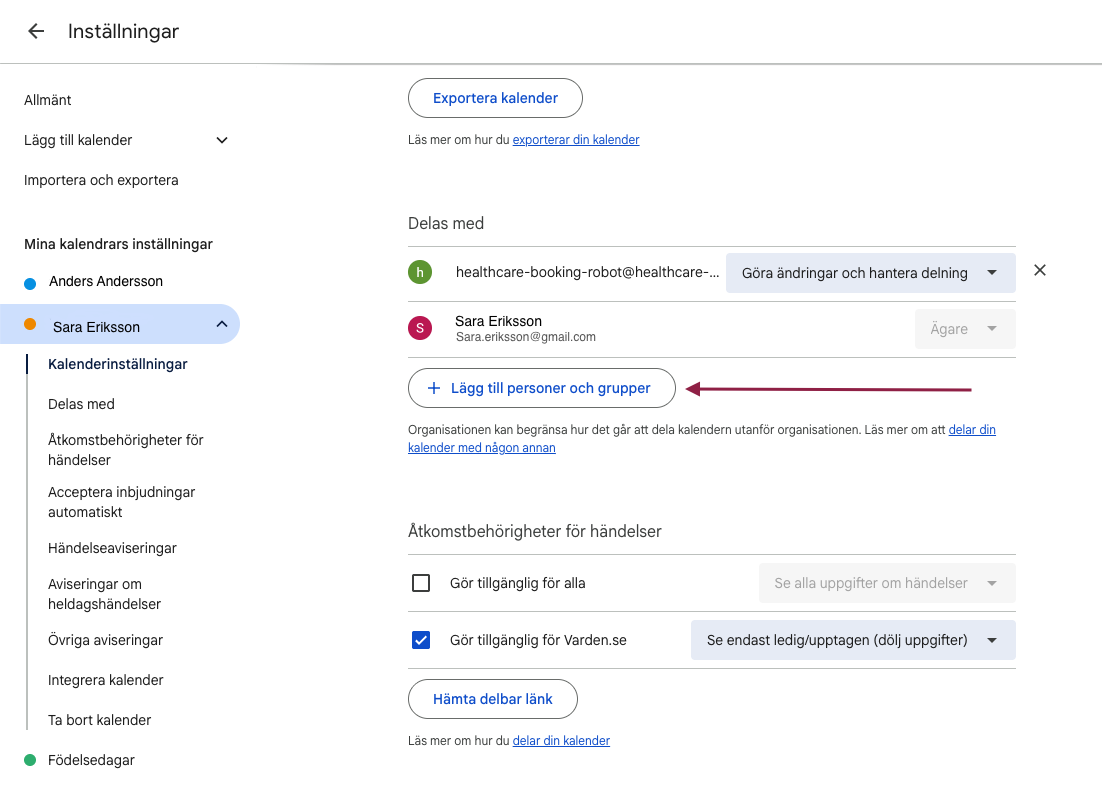Uncheck 'Gör tillgänglig för Varden.se' checkbox
Viewport: 1102px width, 790px height.
[x=421, y=640]
